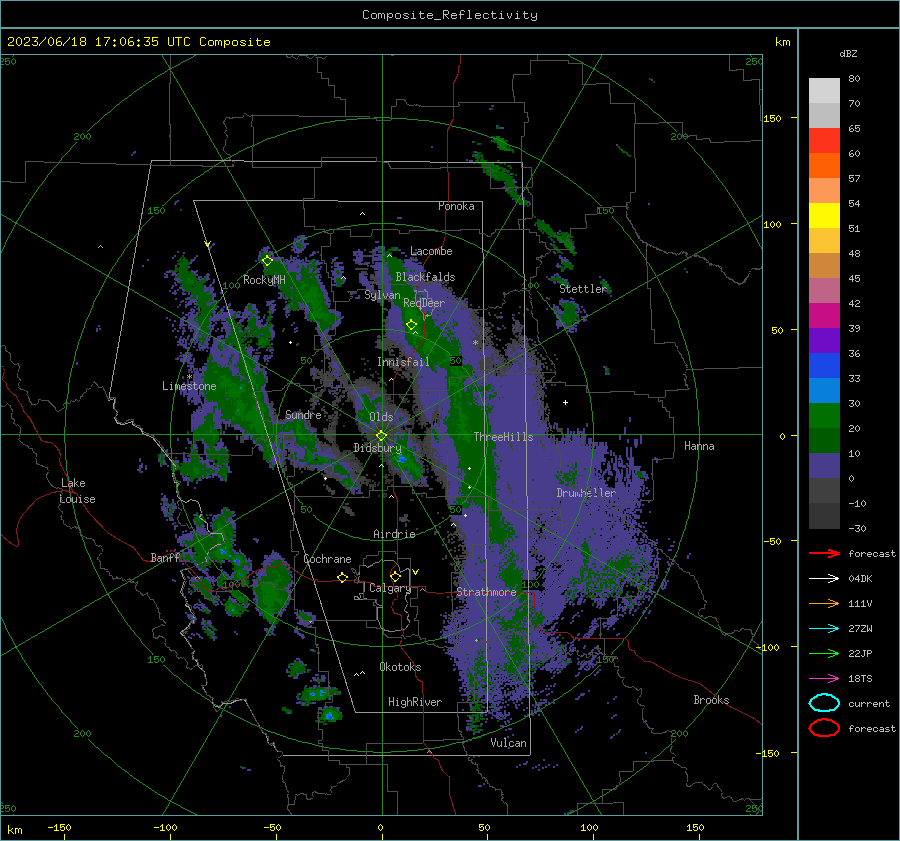Click the HighRiver city label
The height and width of the screenshot is (841, 900).
point(415,702)
